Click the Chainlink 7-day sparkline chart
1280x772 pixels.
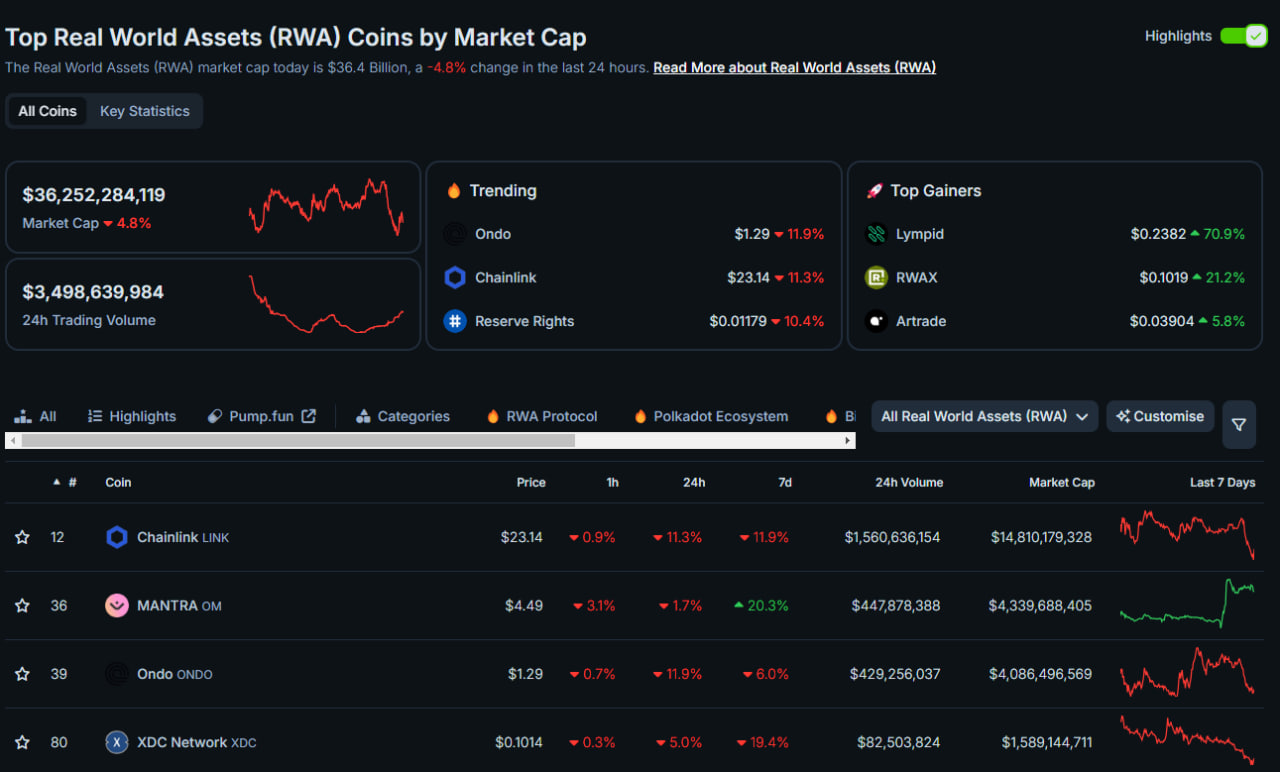click(1187, 535)
